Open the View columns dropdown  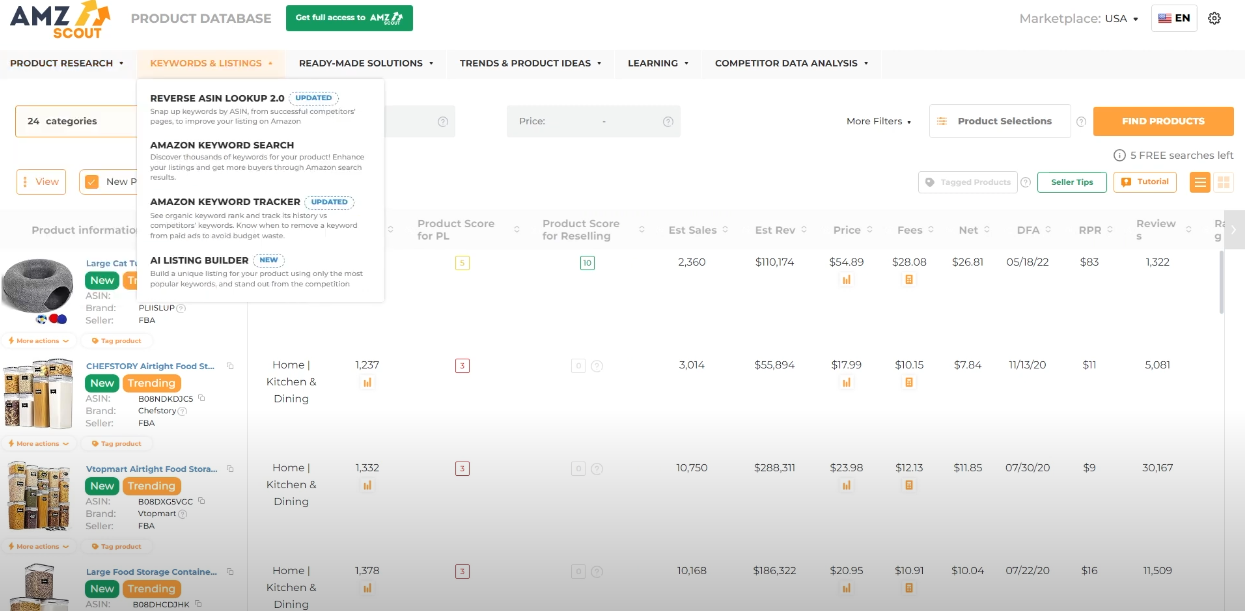[41, 182]
